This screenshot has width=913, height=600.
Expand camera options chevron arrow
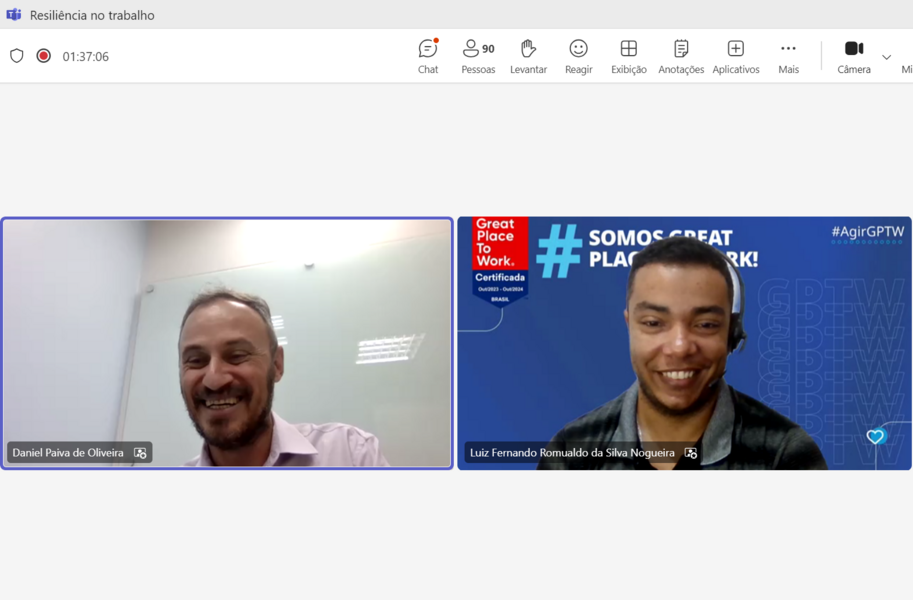(x=886, y=57)
